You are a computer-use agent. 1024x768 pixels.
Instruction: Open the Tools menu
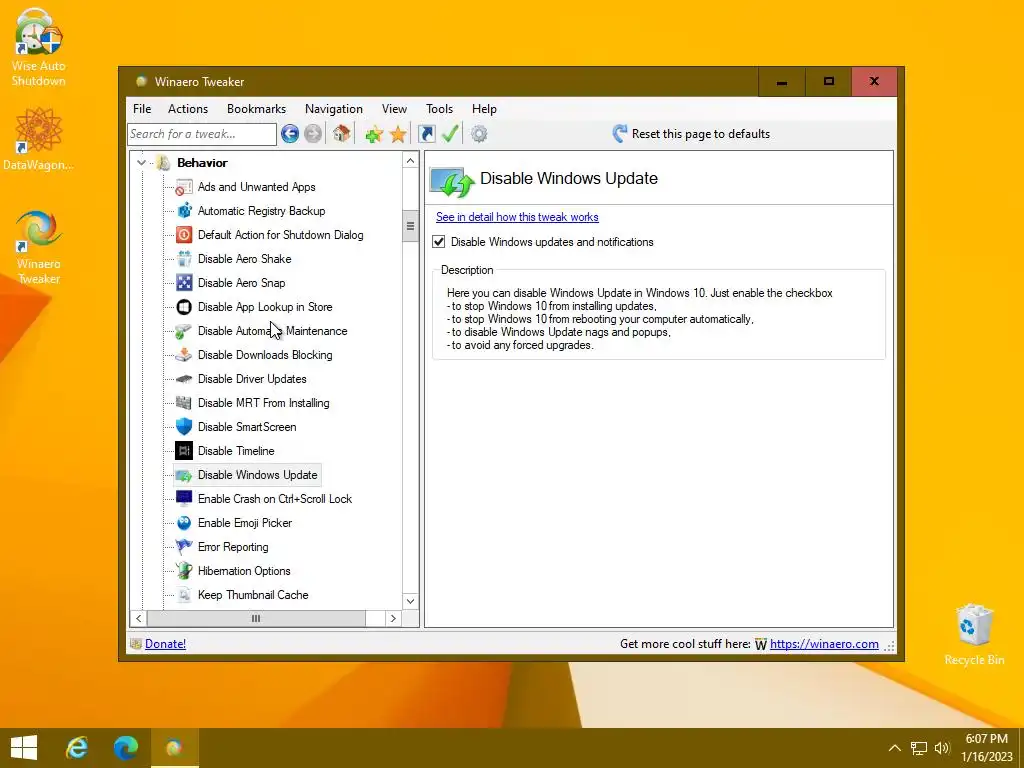point(440,109)
